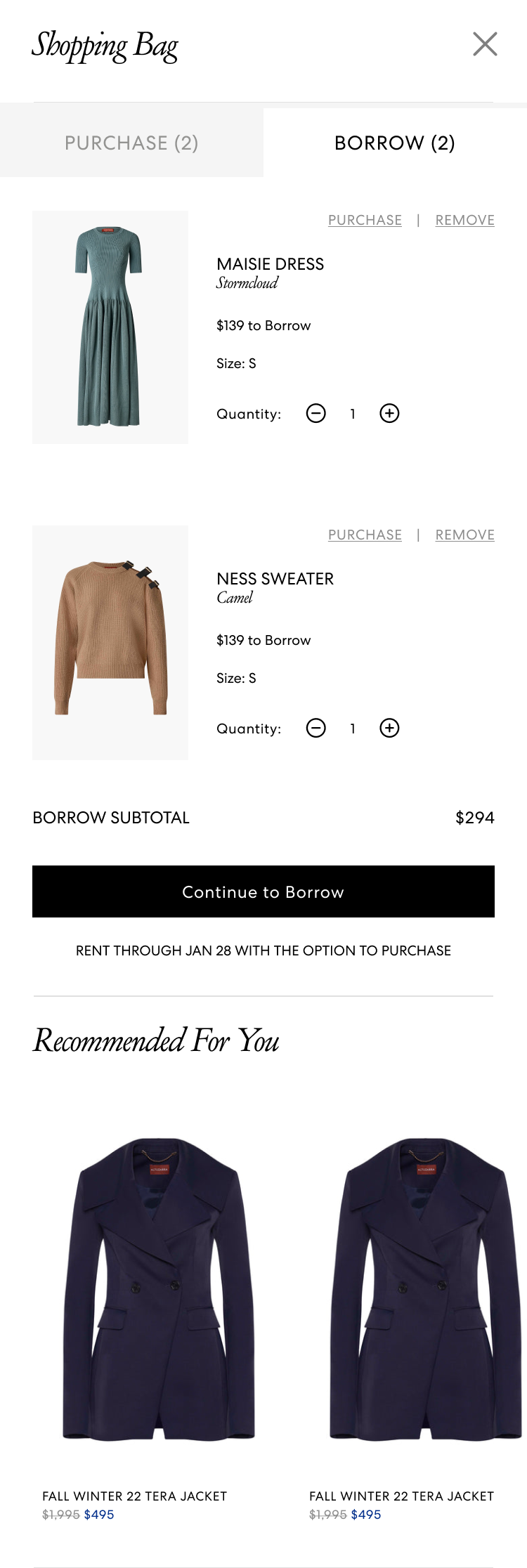The image size is (527, 1568).
Task: Increase Maisie Dress quantity
Action: 389,413
